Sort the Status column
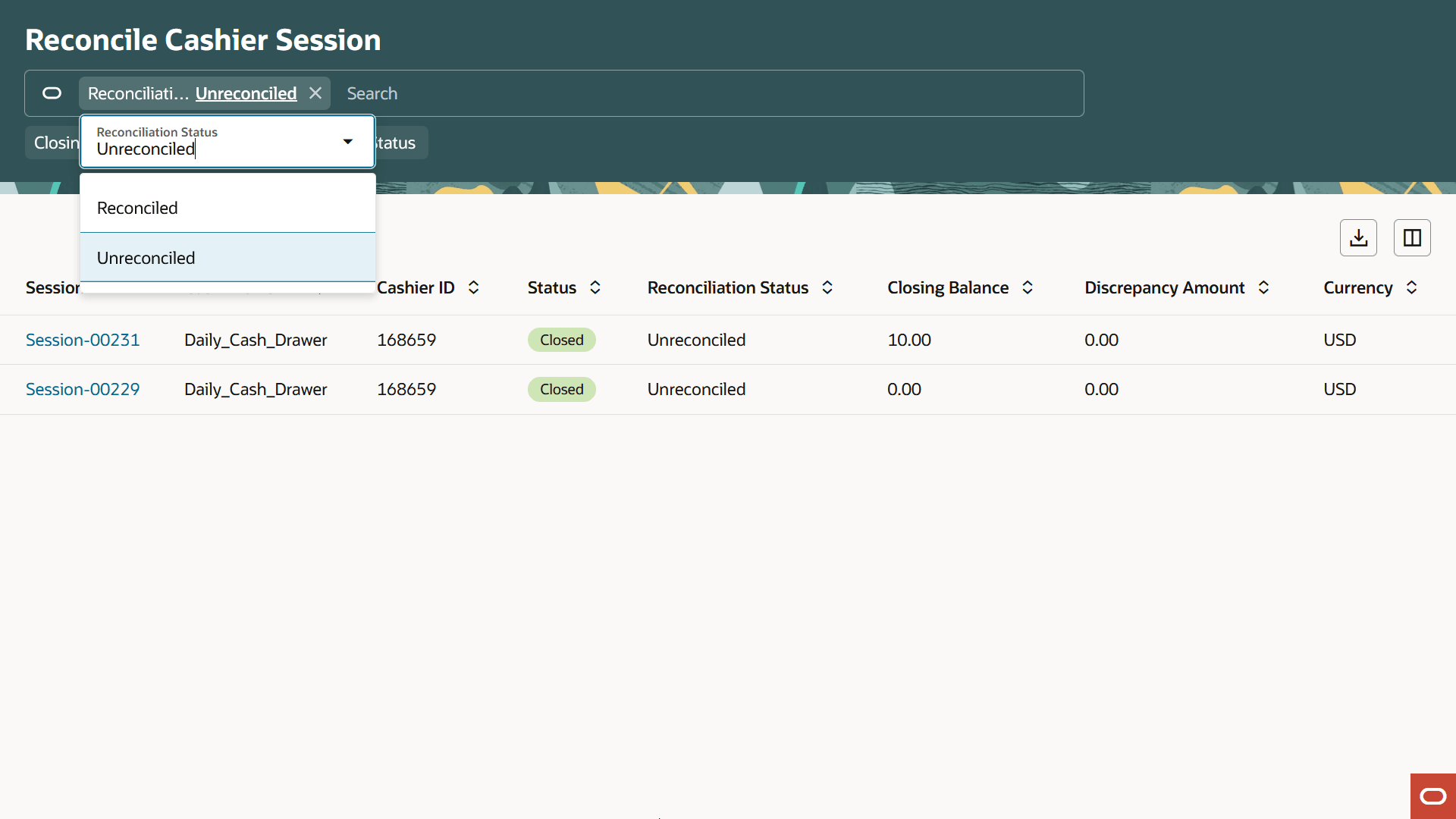 pos(595,287)
